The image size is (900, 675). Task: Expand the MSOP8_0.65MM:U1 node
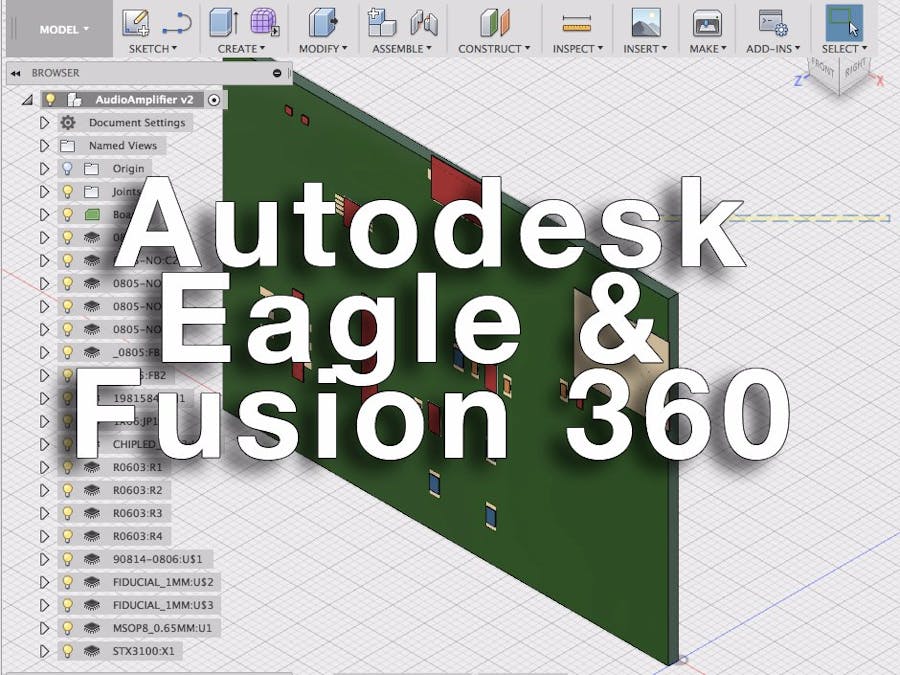pyautogui.click(x=44, y=628)
